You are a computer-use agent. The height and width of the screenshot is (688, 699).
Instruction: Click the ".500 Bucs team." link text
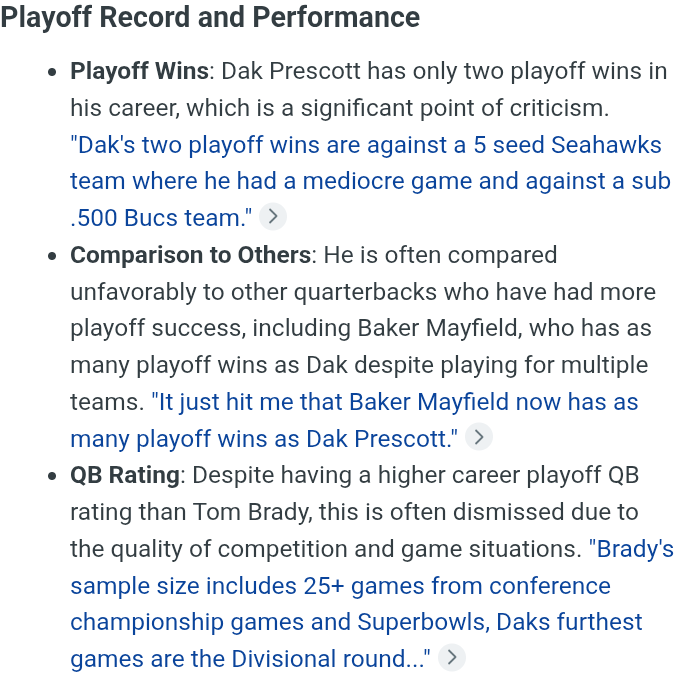[161, 218]
